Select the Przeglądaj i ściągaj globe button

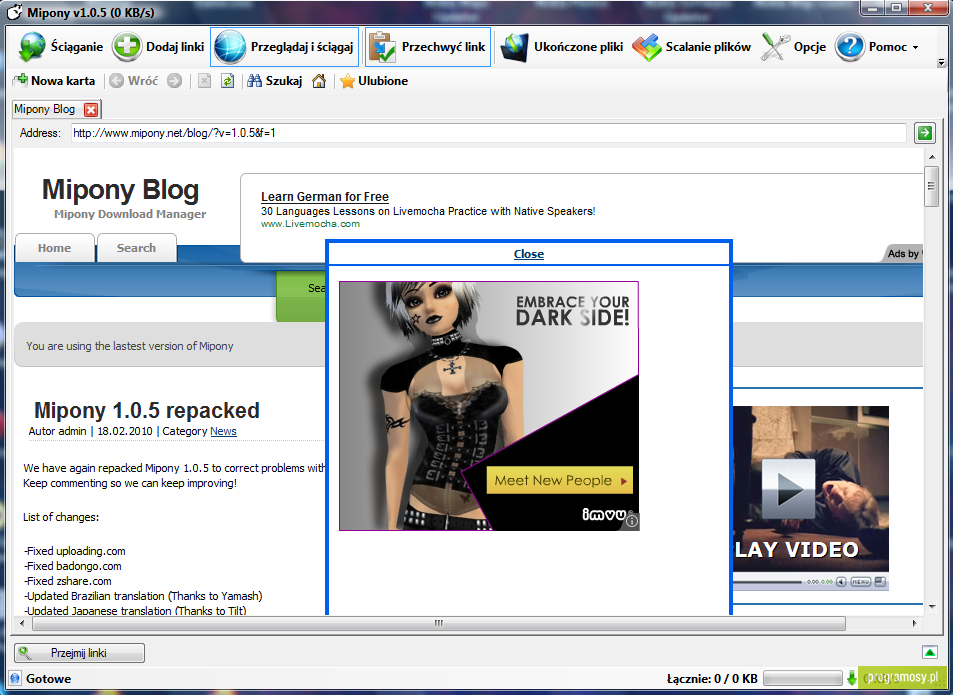pos(284,47)
